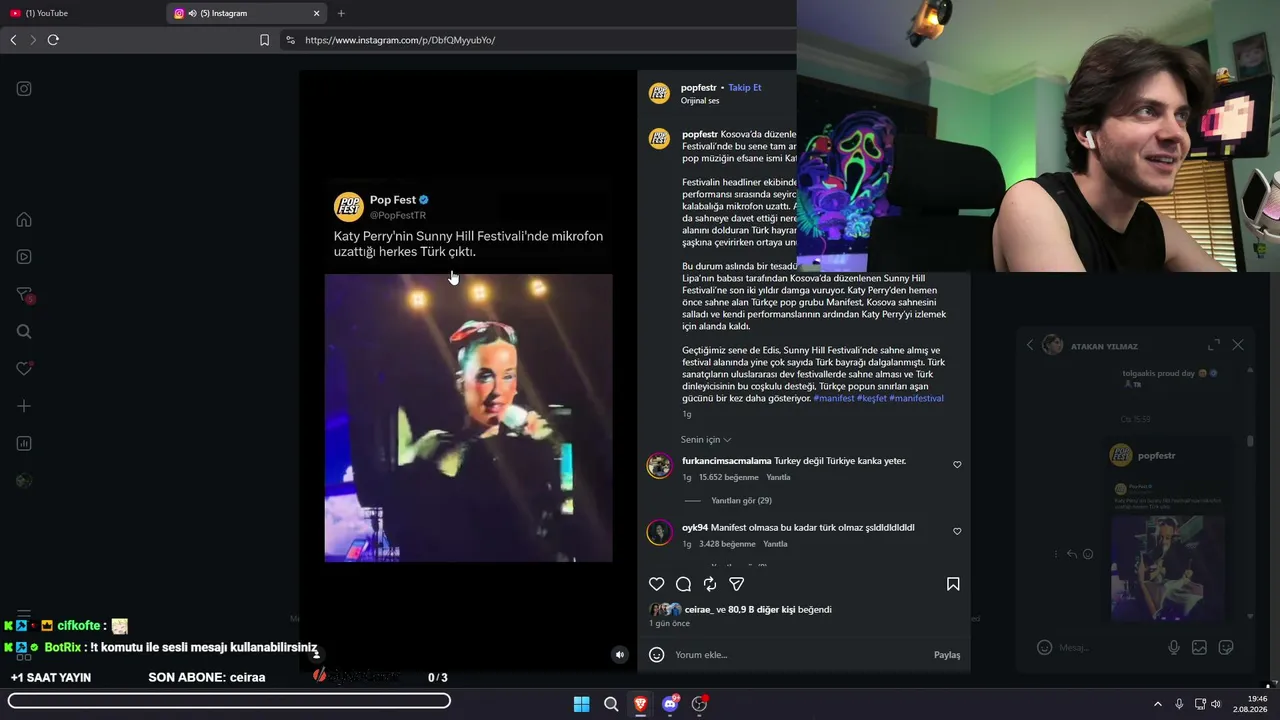Viewport: 1280px width, 720px height.
Task: Click the Katy Perry video thumbnail
Action: click(x=468, y=418)
